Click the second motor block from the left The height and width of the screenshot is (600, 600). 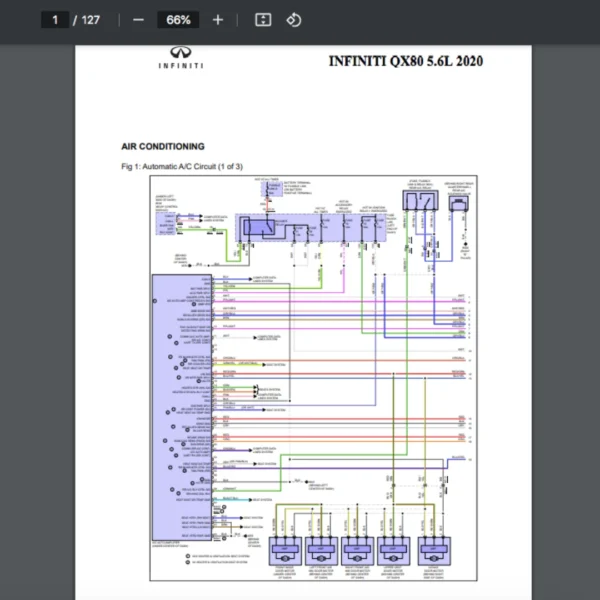tap(322, 549)
